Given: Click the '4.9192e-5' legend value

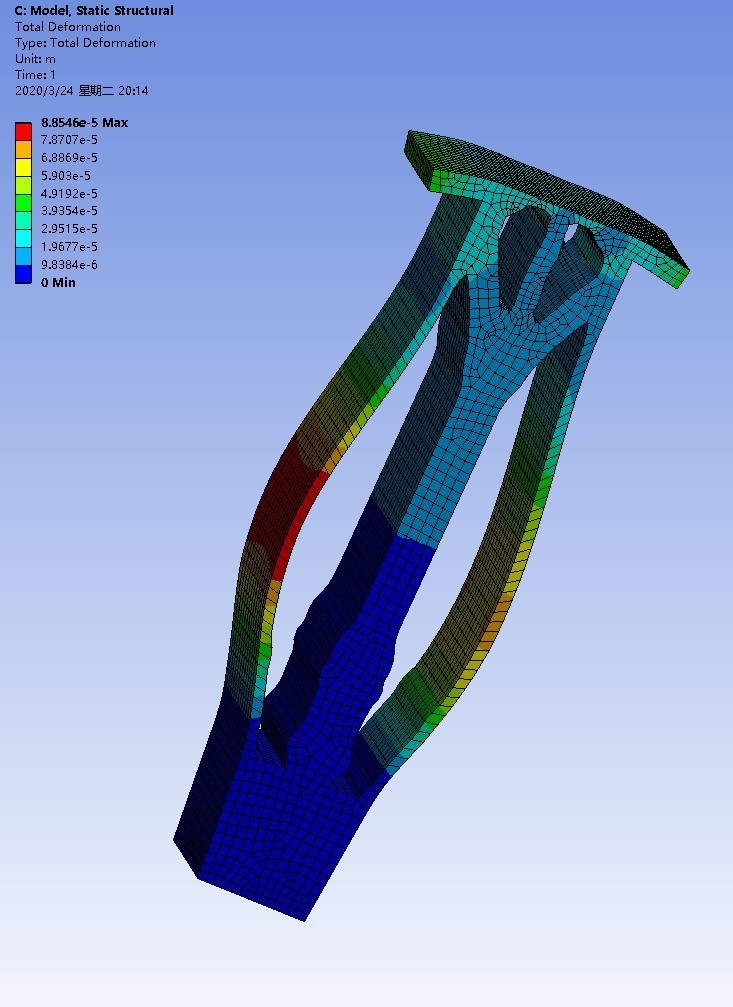Looking at the screenshot, I should (x=69, y=193).
